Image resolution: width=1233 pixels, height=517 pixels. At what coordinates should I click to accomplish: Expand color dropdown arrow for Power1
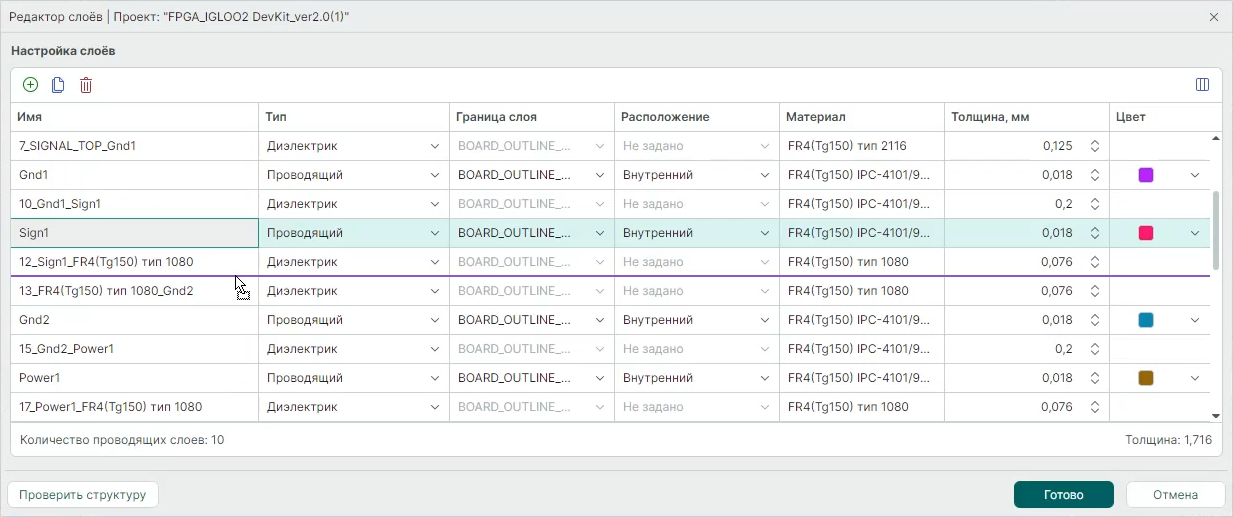click(x=1194, y=378)
